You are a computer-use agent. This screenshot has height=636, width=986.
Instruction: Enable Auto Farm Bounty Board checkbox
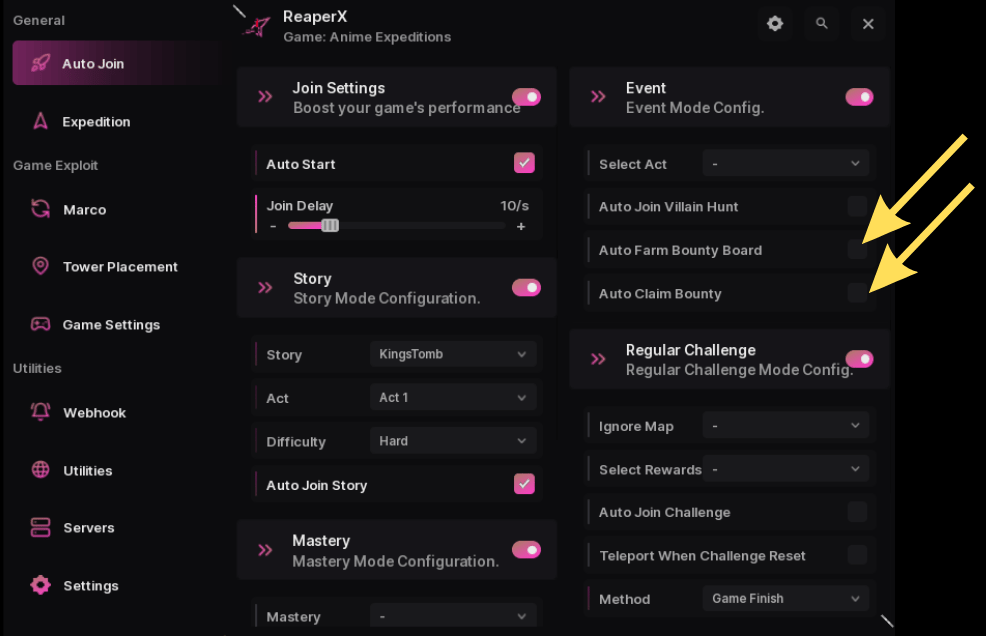(x=857, y=249)
